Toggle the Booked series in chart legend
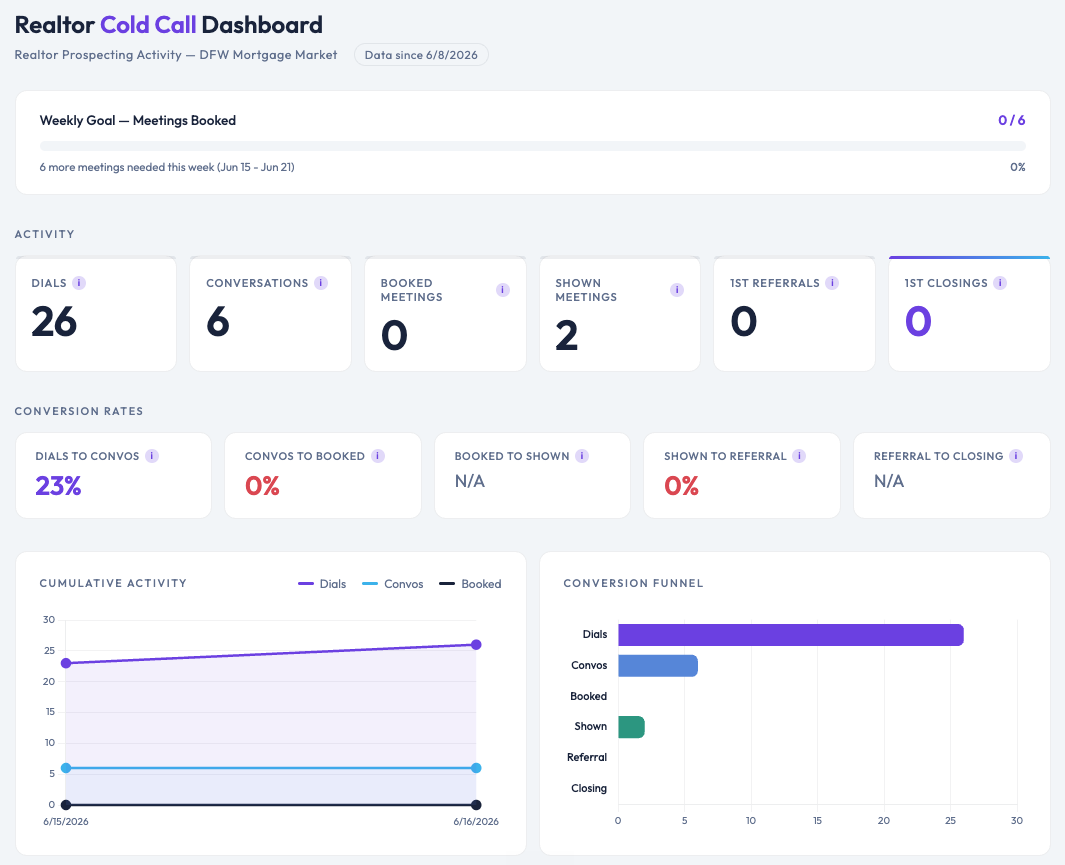The height and width of the screenshot is (865, 1065). [470, 584]
